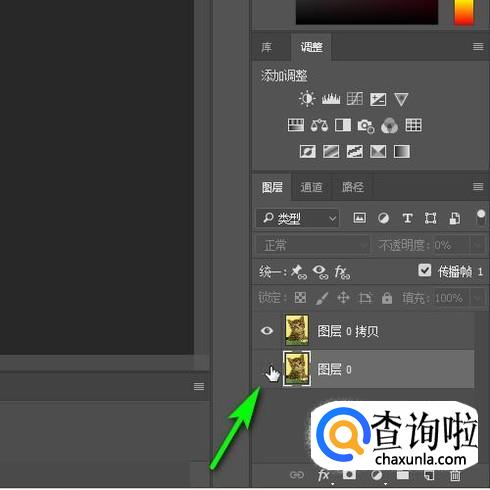This screenshot has width=490, height=490.
Task: Toggle visibility of 图层 0 layer
Action: point(267,369)
